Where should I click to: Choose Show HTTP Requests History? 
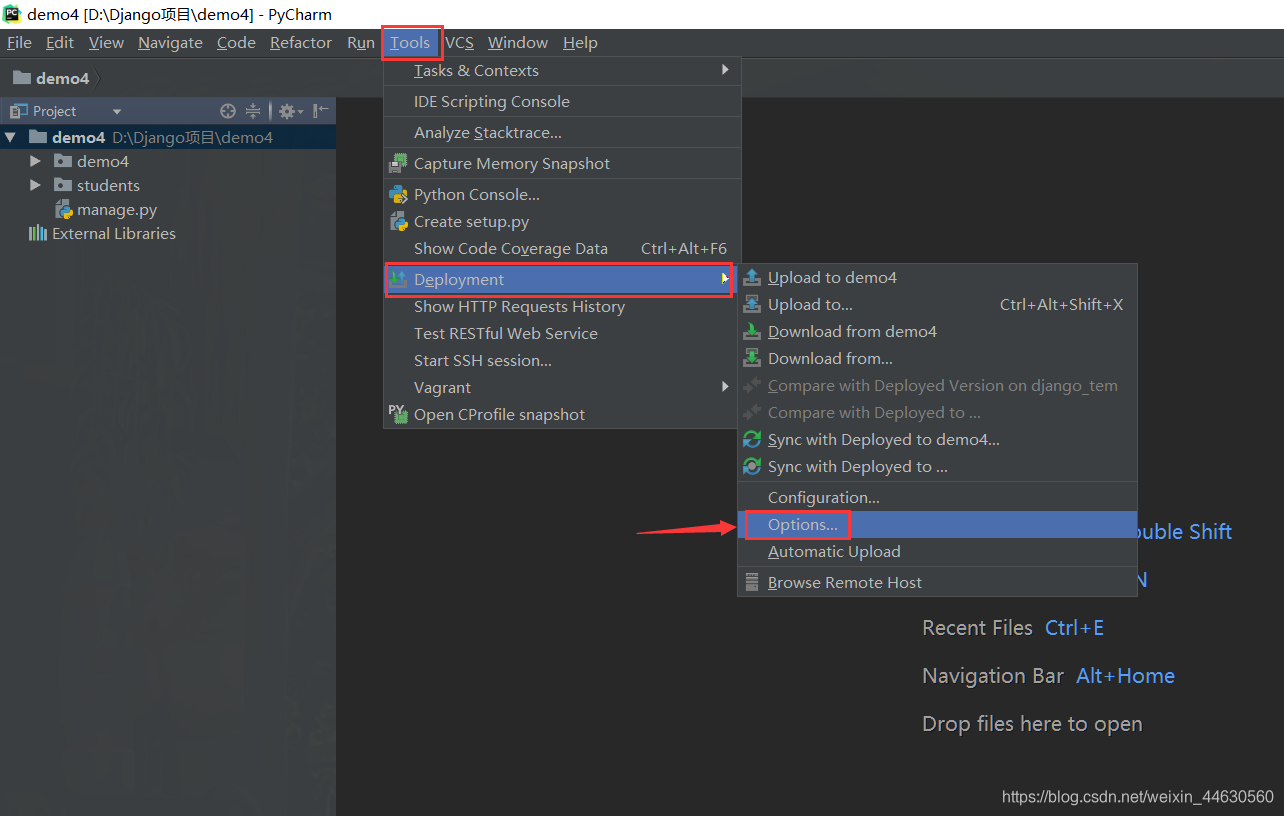(562, 306)
